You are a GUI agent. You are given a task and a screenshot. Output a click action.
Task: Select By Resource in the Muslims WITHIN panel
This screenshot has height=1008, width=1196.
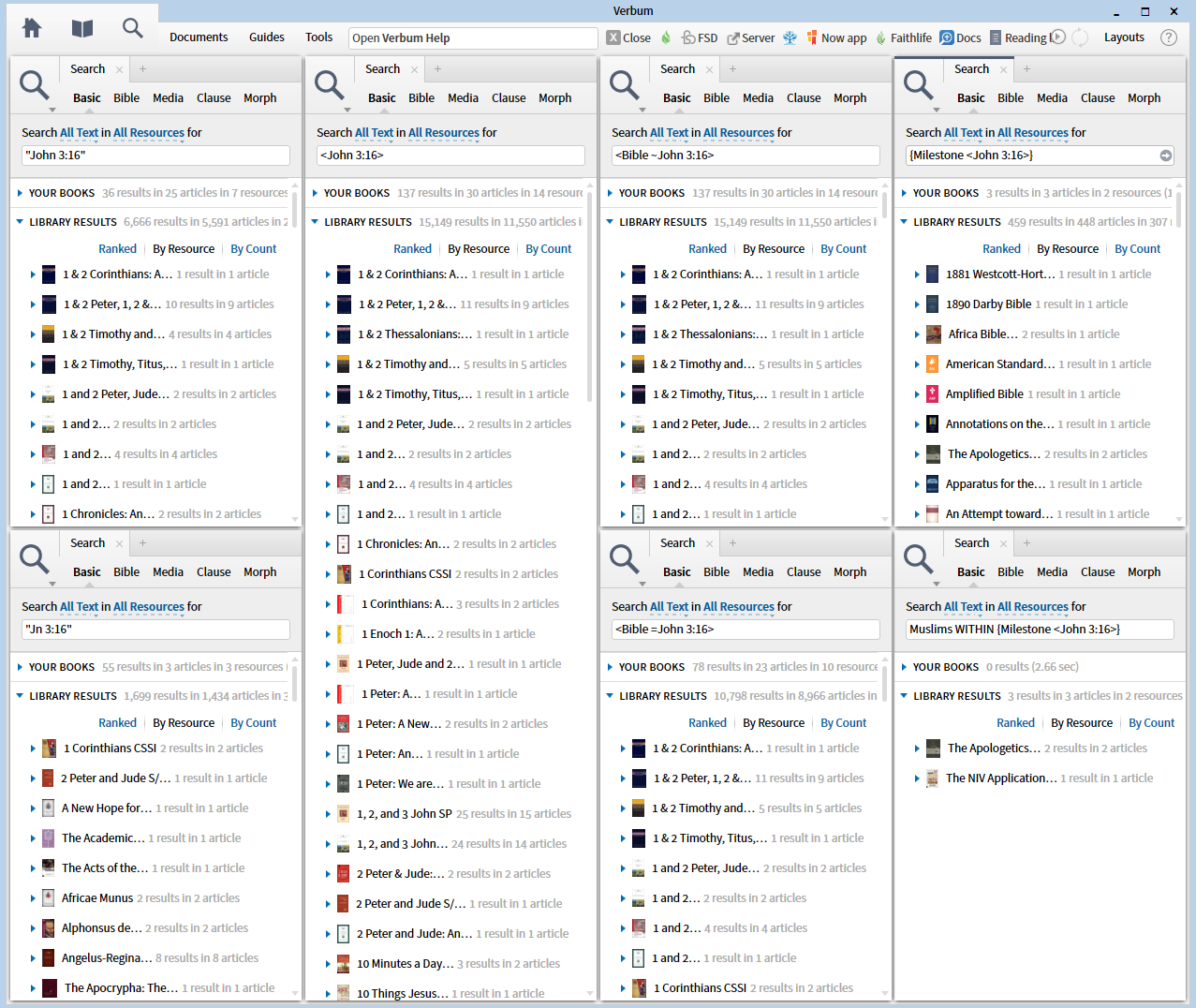[1082, 723]
